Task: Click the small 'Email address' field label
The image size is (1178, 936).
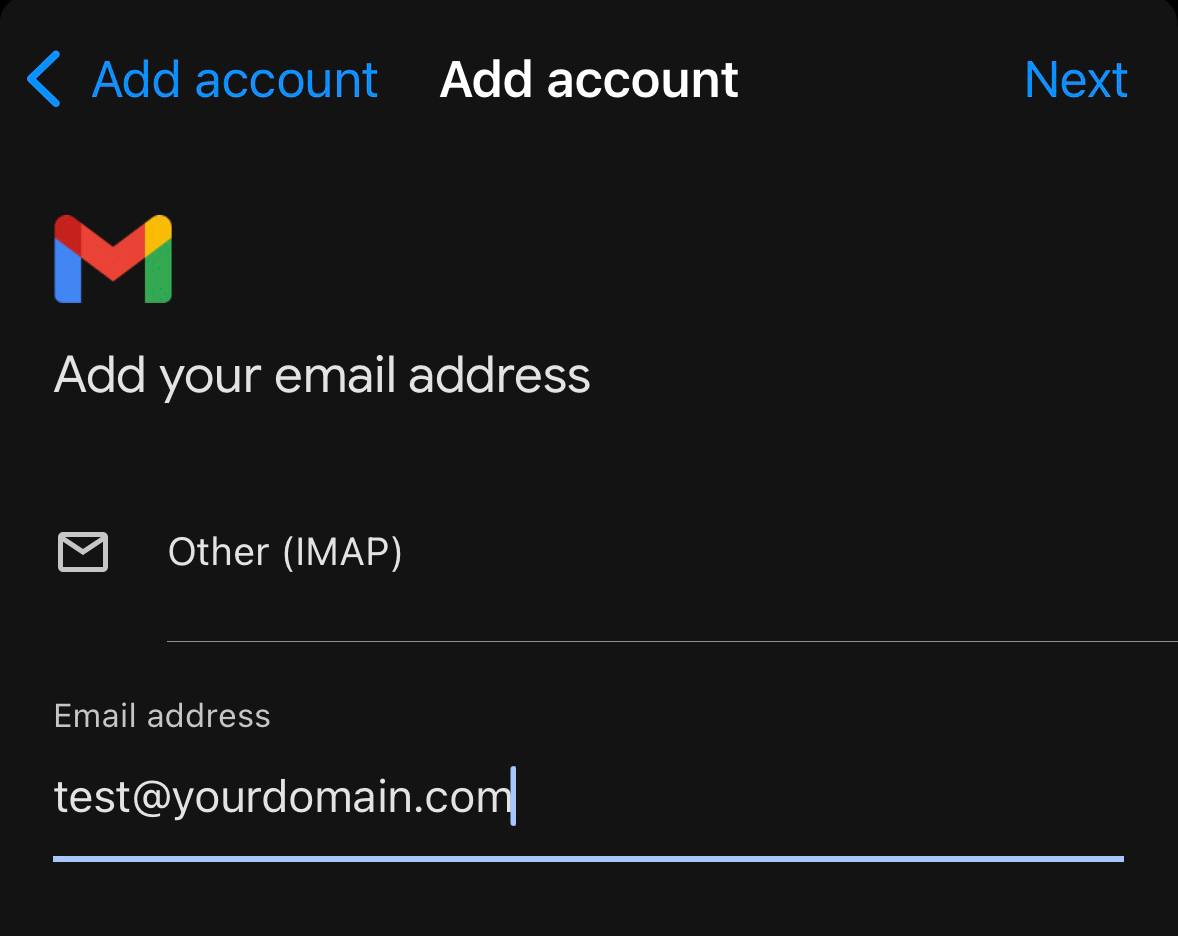Action: point(162,716)
